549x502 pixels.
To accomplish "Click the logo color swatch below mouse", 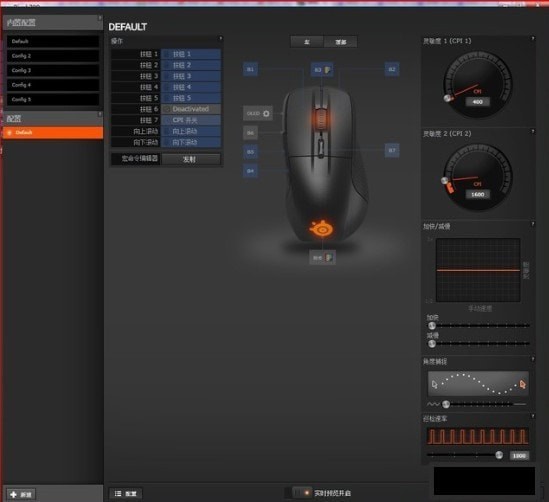I will click(329, 258).
